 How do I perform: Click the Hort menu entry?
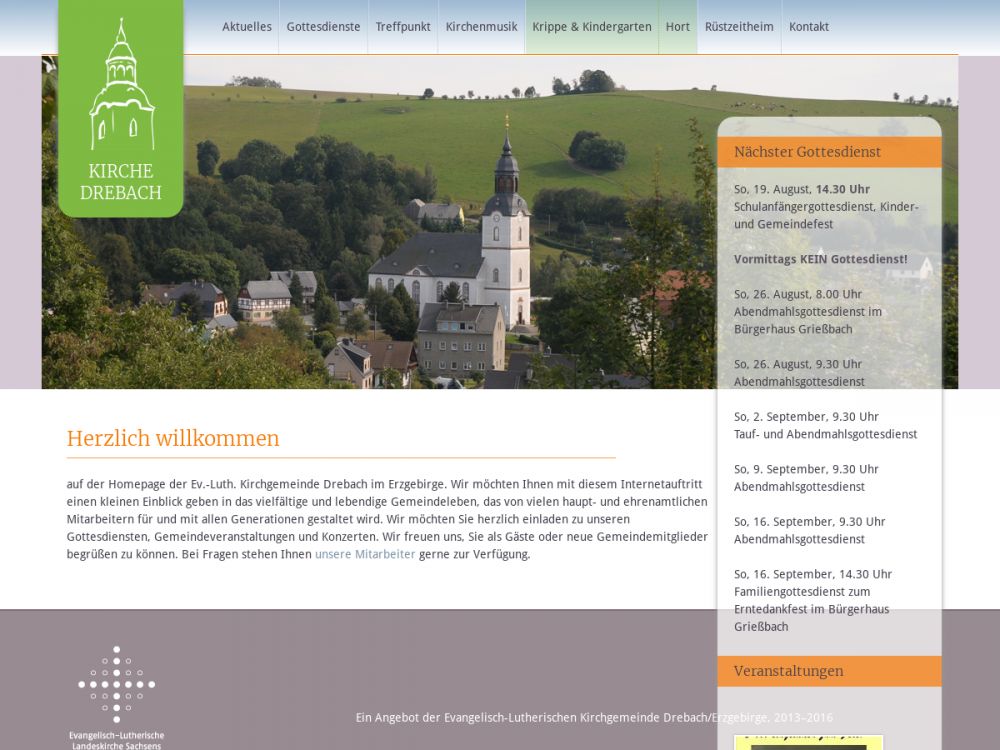(x=678, y=27)
